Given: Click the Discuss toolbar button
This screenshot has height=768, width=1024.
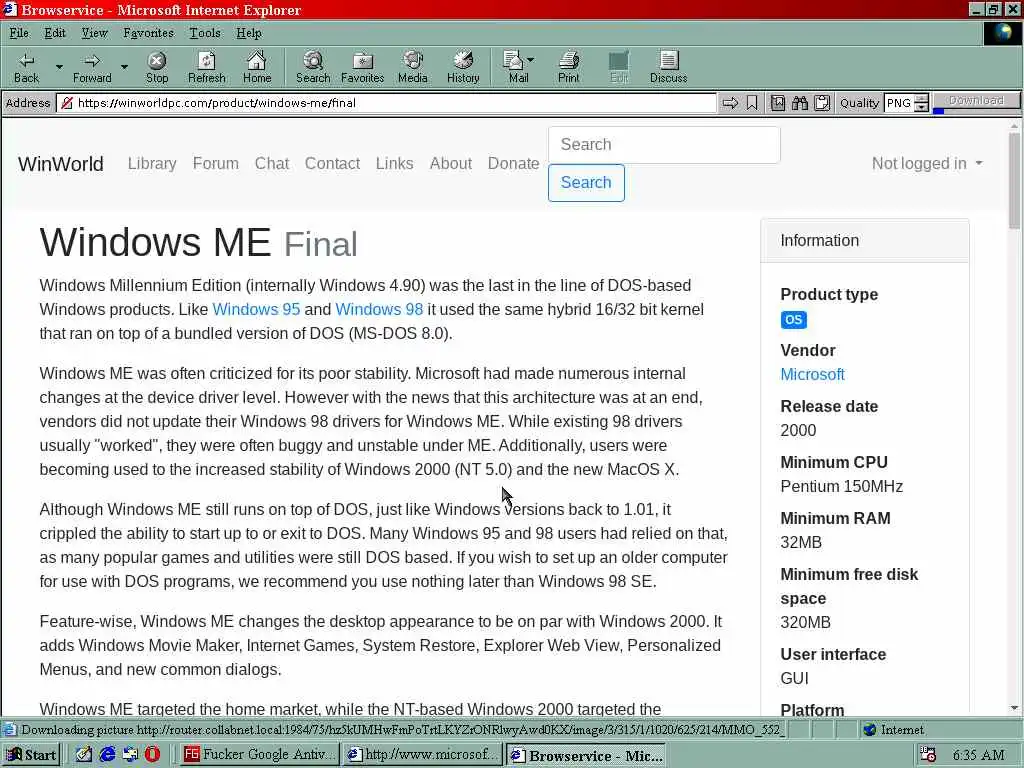Looking at the screenshot, I should point(668,67).
